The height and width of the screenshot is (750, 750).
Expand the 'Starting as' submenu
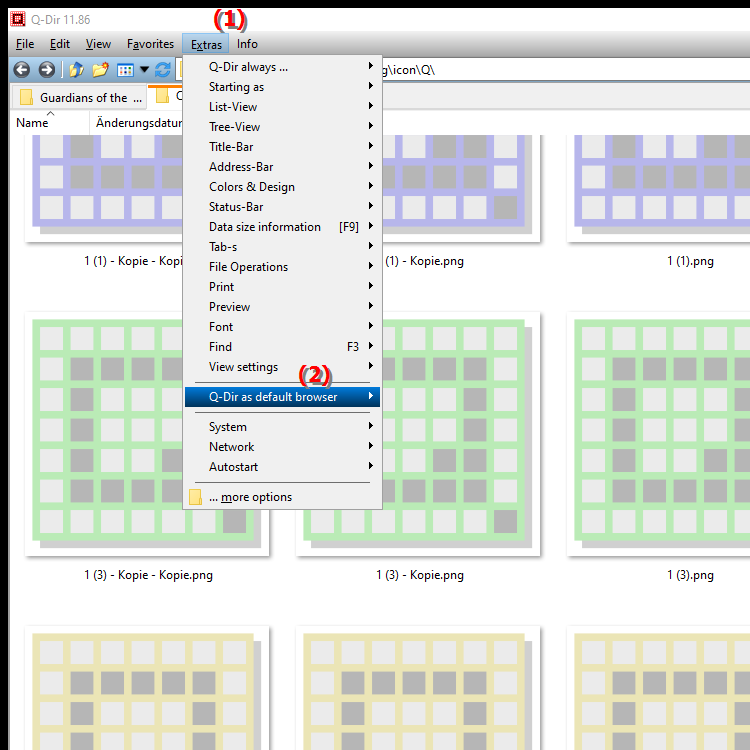pos(282,87)
